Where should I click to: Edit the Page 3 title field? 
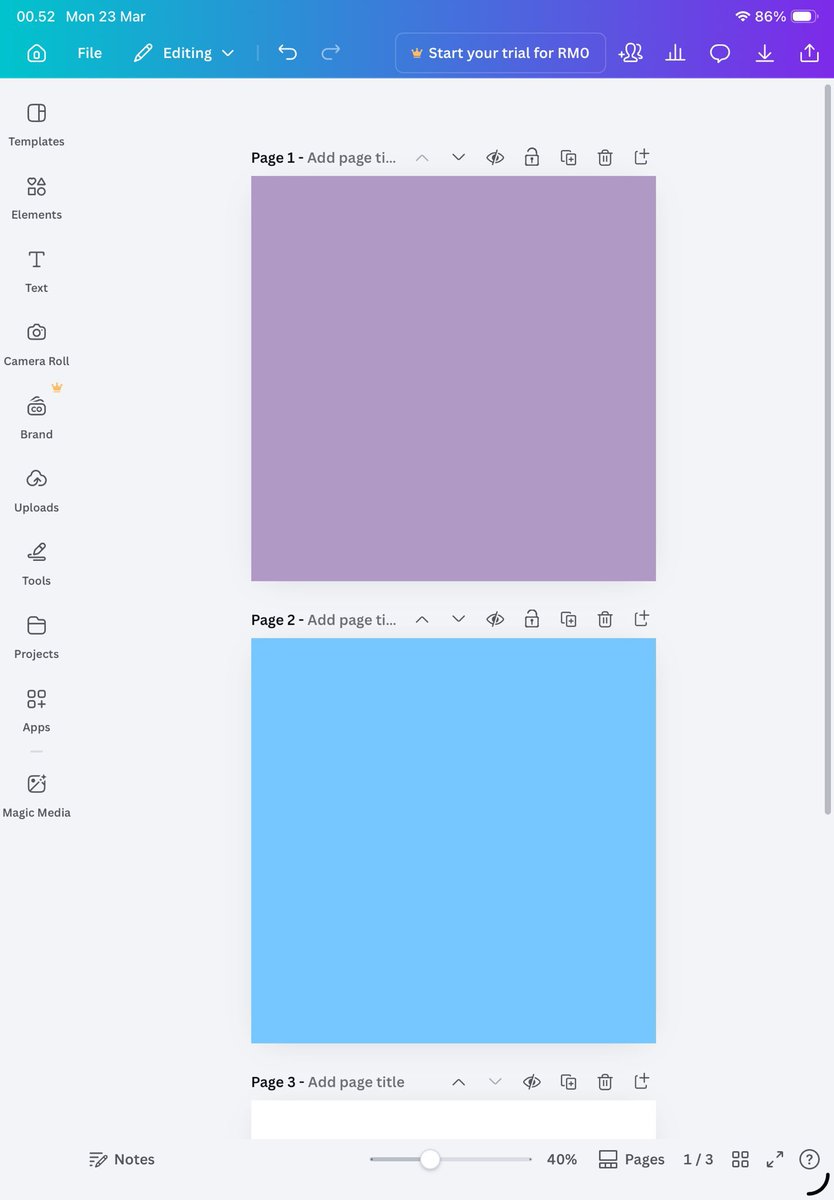coord(356,1082)
